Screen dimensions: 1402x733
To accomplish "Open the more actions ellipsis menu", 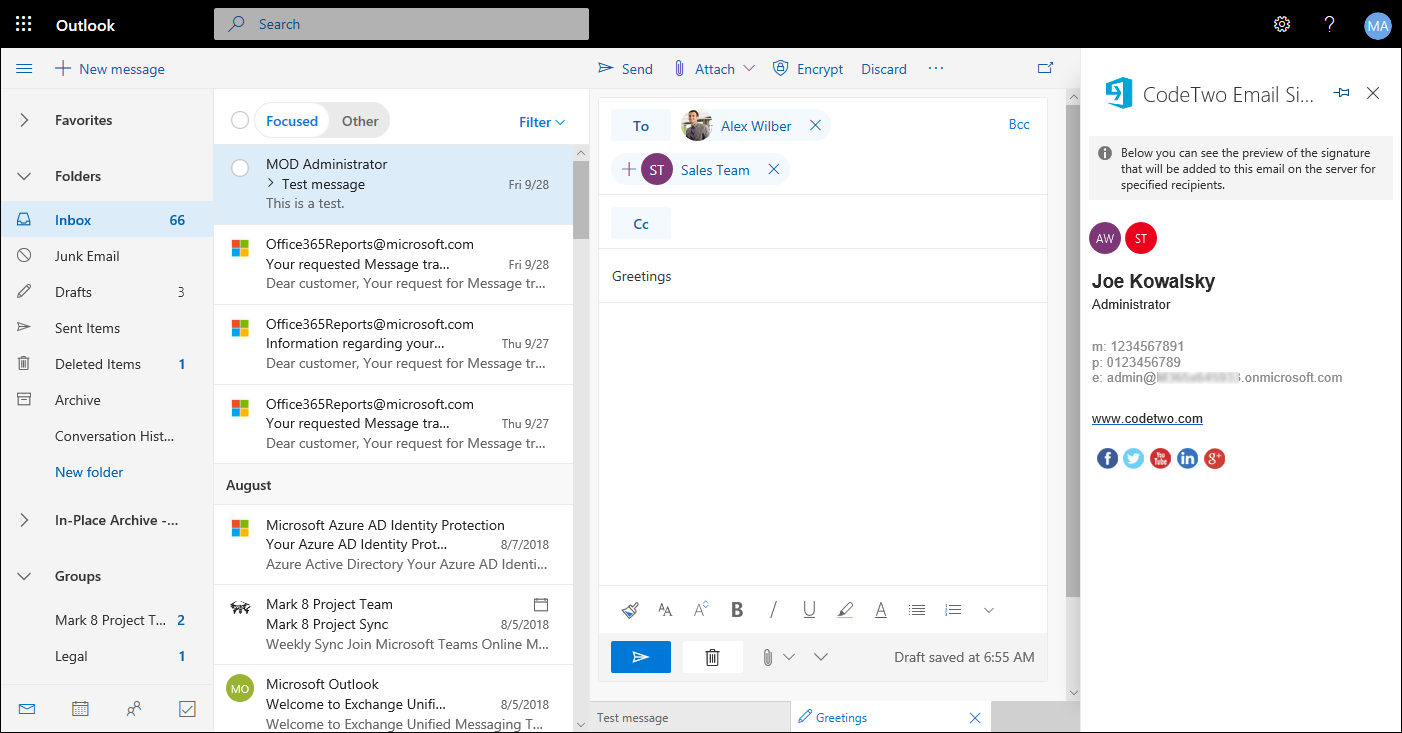I will pos(936,68).
